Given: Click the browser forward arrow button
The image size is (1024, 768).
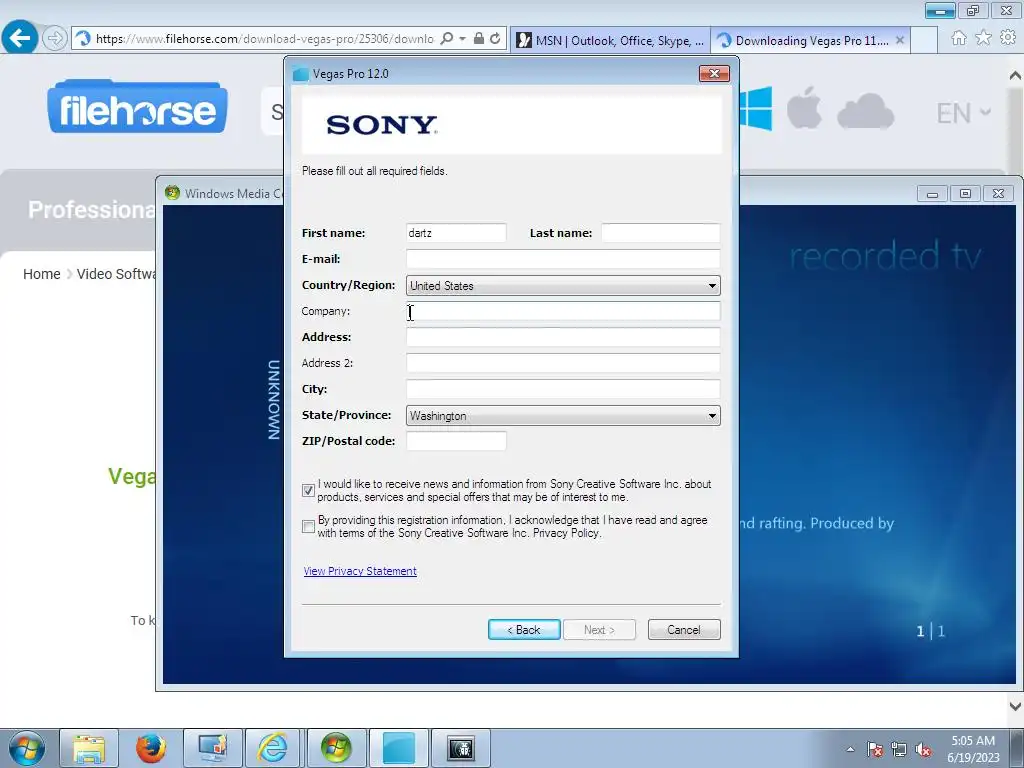Looking at the screenshot, I should (55, 39).
